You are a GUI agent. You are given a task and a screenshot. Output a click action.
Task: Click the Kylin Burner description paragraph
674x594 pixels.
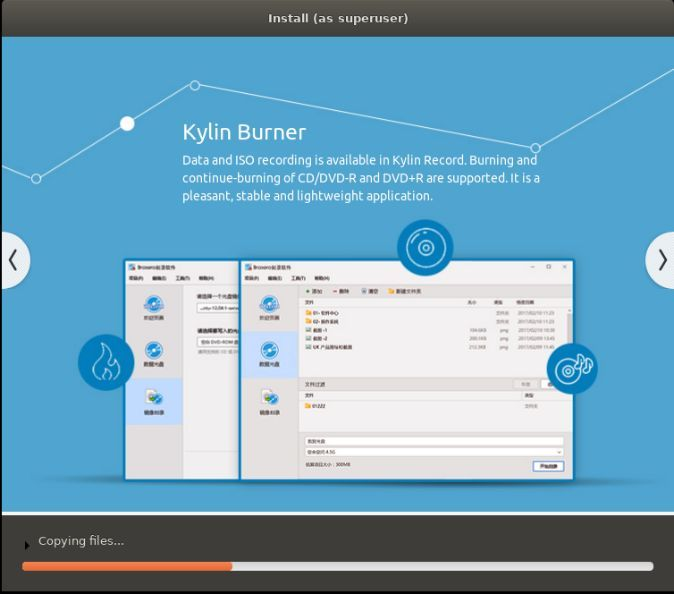tap(361, 178)
